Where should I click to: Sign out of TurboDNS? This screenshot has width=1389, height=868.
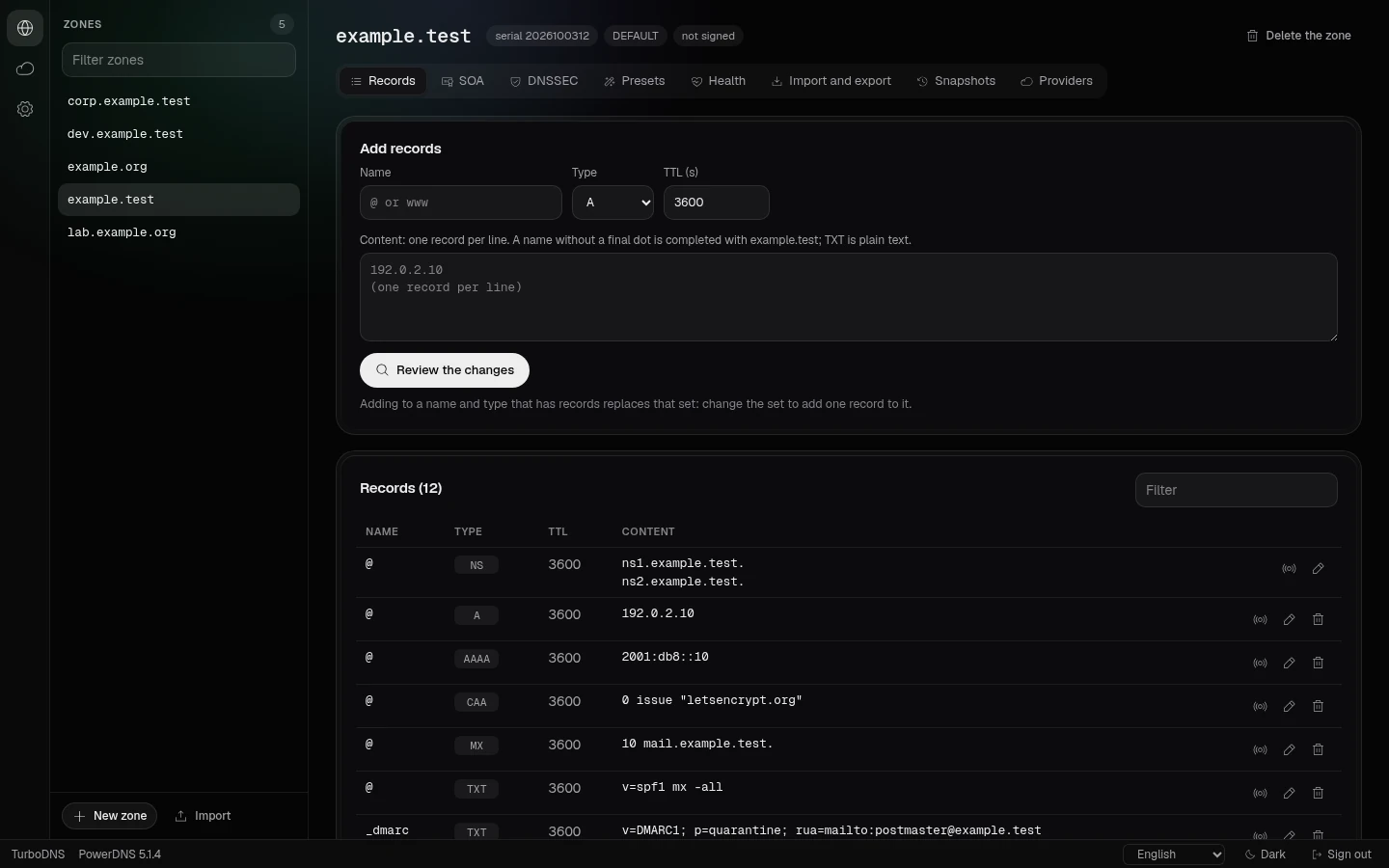point(1342,854)
